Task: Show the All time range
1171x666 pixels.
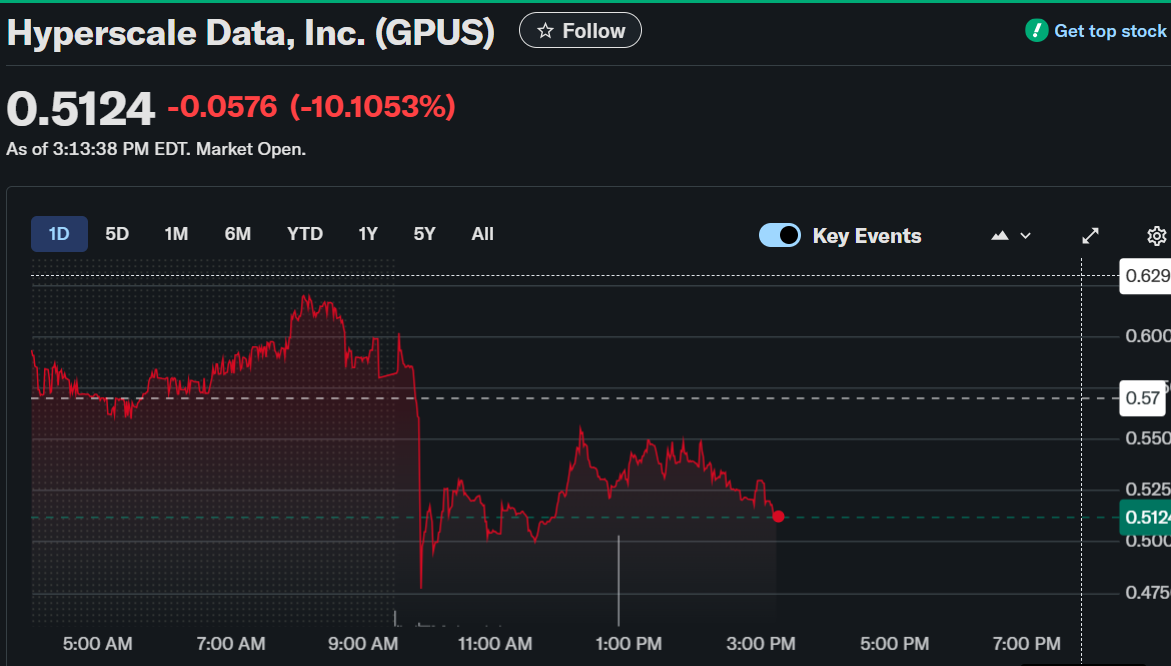Action: [483, 234]
